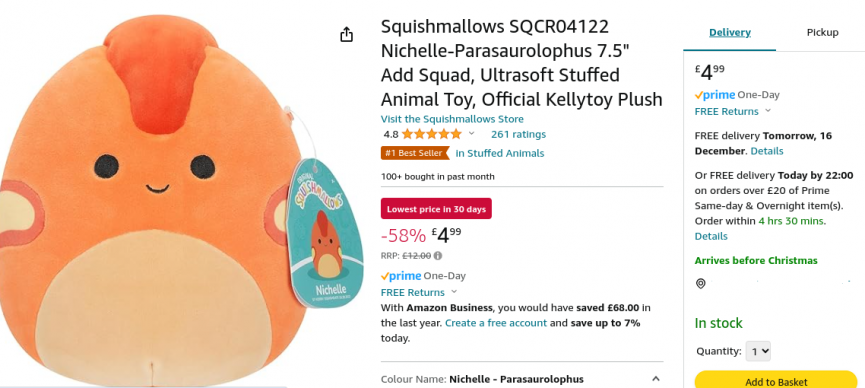
Task: Click the Nichelle plush product image
Action: click(x=165, y=199)
